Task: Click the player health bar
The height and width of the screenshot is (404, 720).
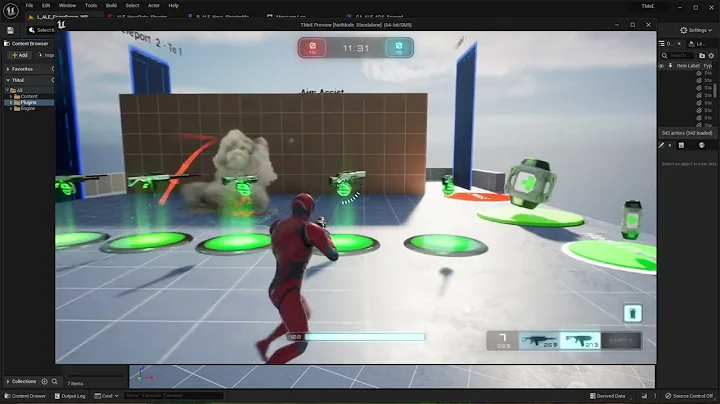Action: [x=364, y=337]
